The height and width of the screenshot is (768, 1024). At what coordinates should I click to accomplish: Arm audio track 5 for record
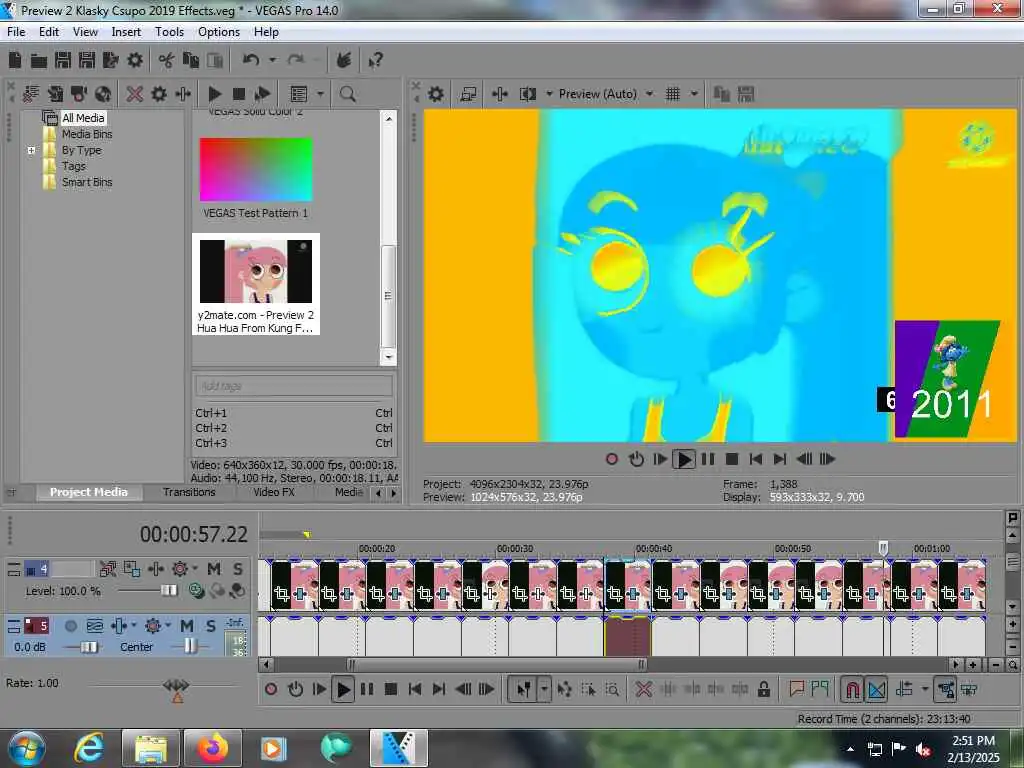pyautogui.click(x=71, y=626)
